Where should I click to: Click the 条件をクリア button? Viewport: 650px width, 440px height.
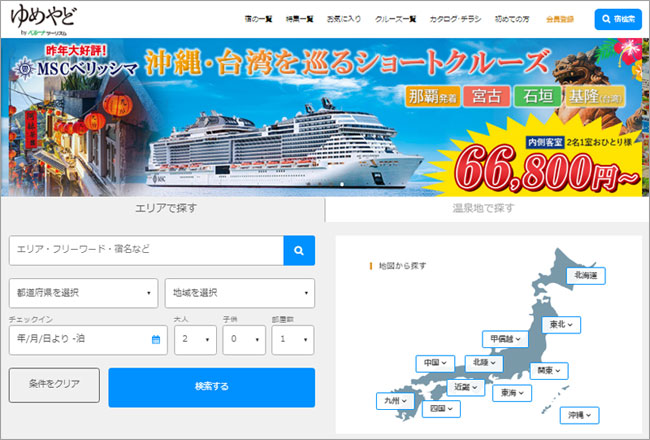tap(54, 385)
